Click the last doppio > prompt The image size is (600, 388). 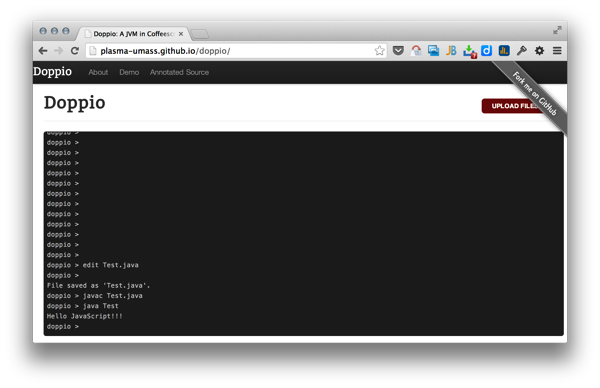pos(63,326)
